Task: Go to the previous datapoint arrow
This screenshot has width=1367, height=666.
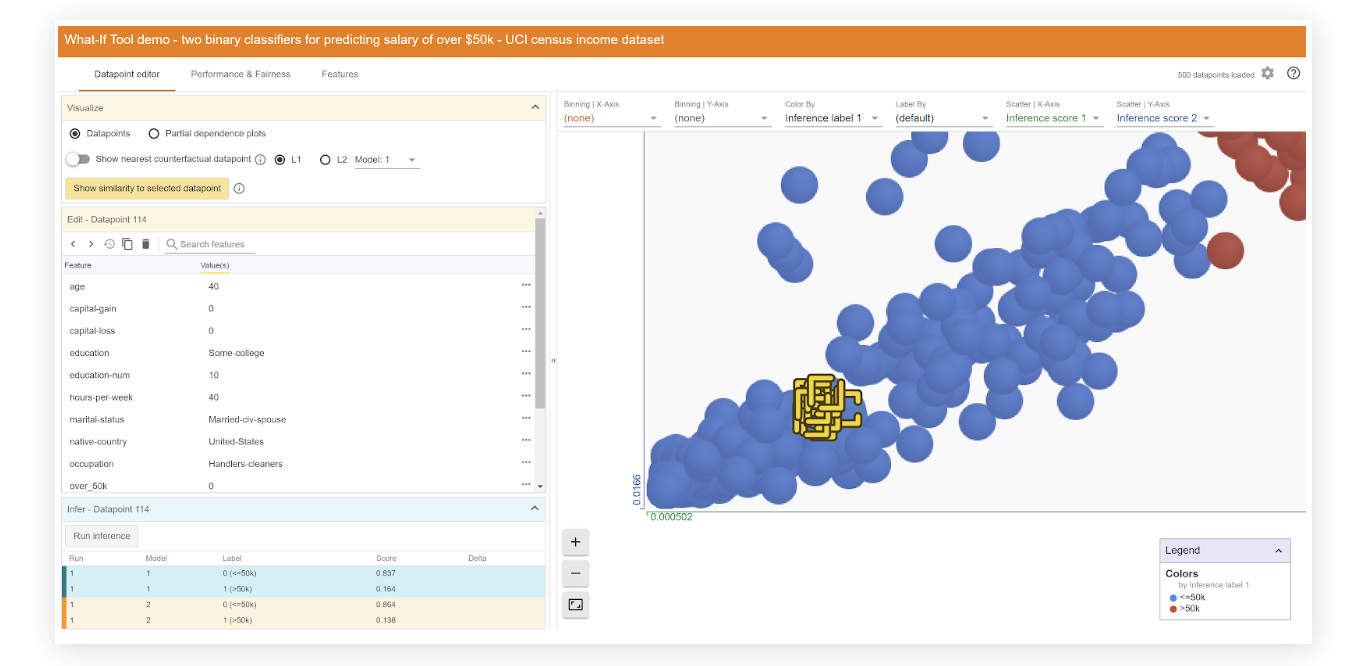Action: [x=73, y=244]
